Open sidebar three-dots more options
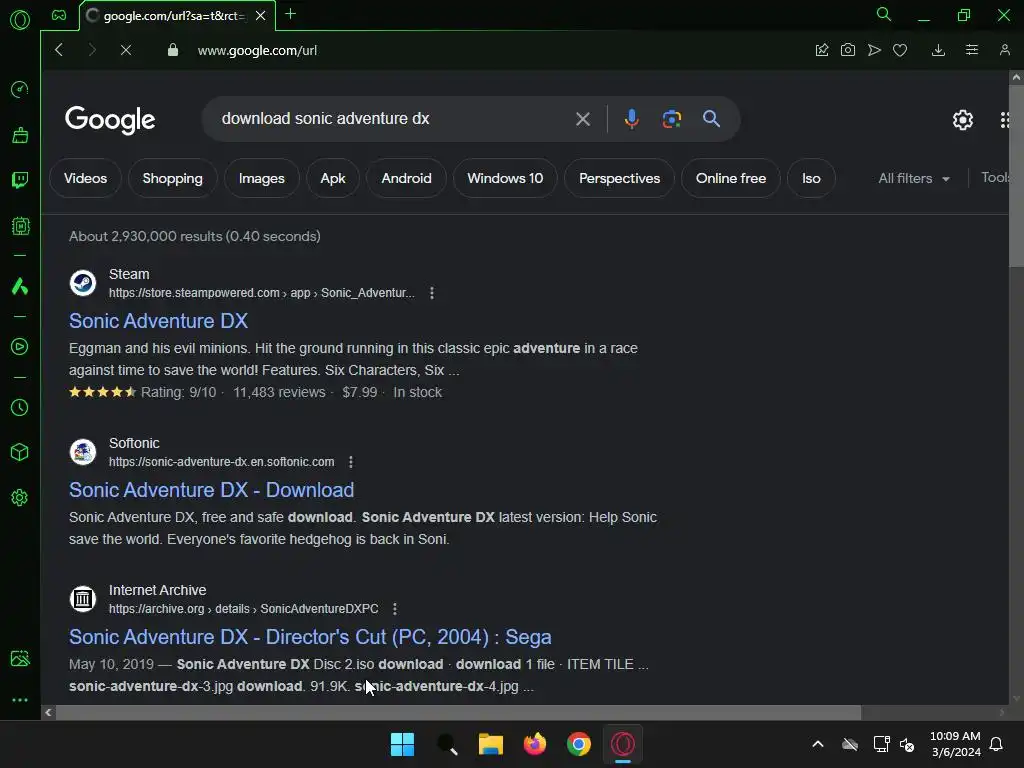 [20, 700]
